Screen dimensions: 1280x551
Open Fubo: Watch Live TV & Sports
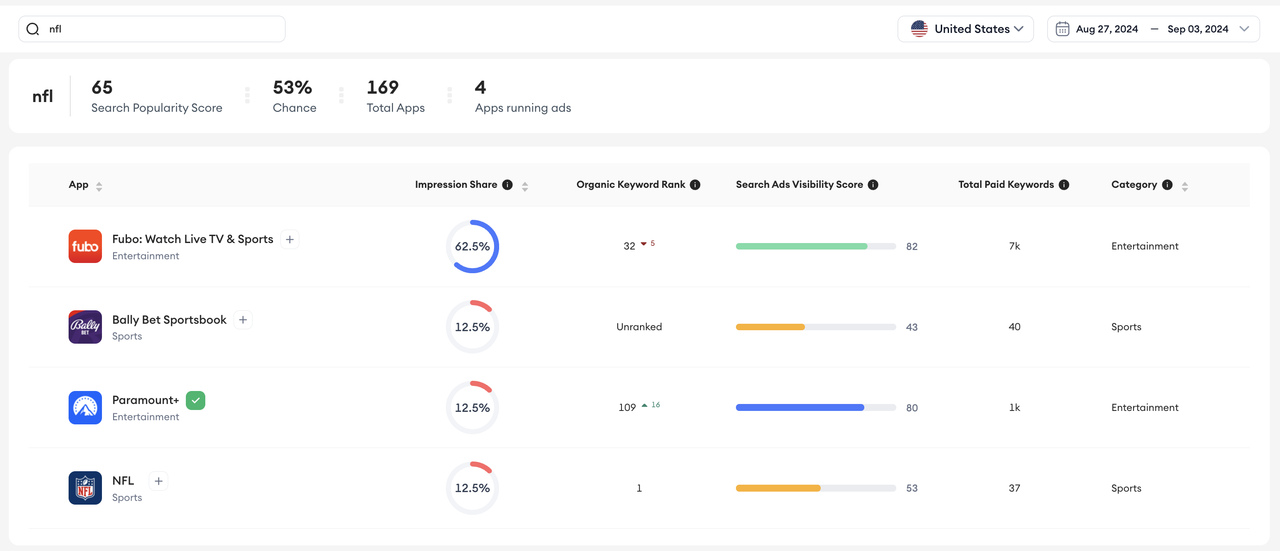[192, 239]
